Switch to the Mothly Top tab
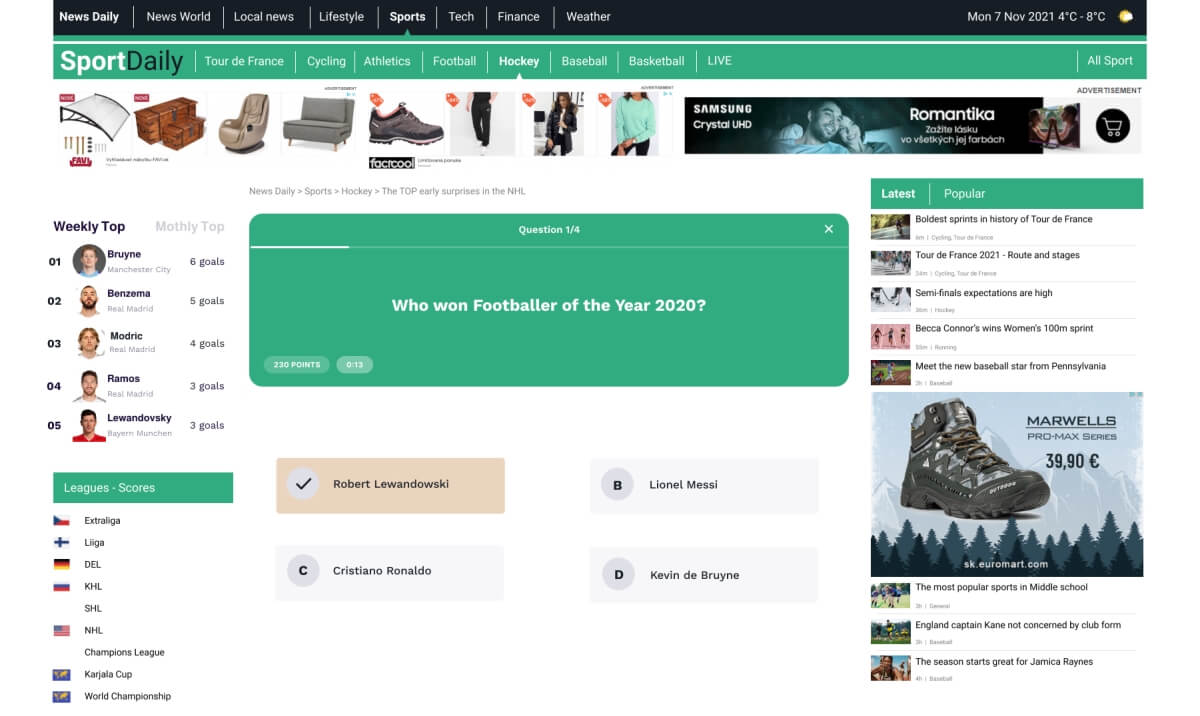This screenshot has height=716, width=1200. pos(190,226)
